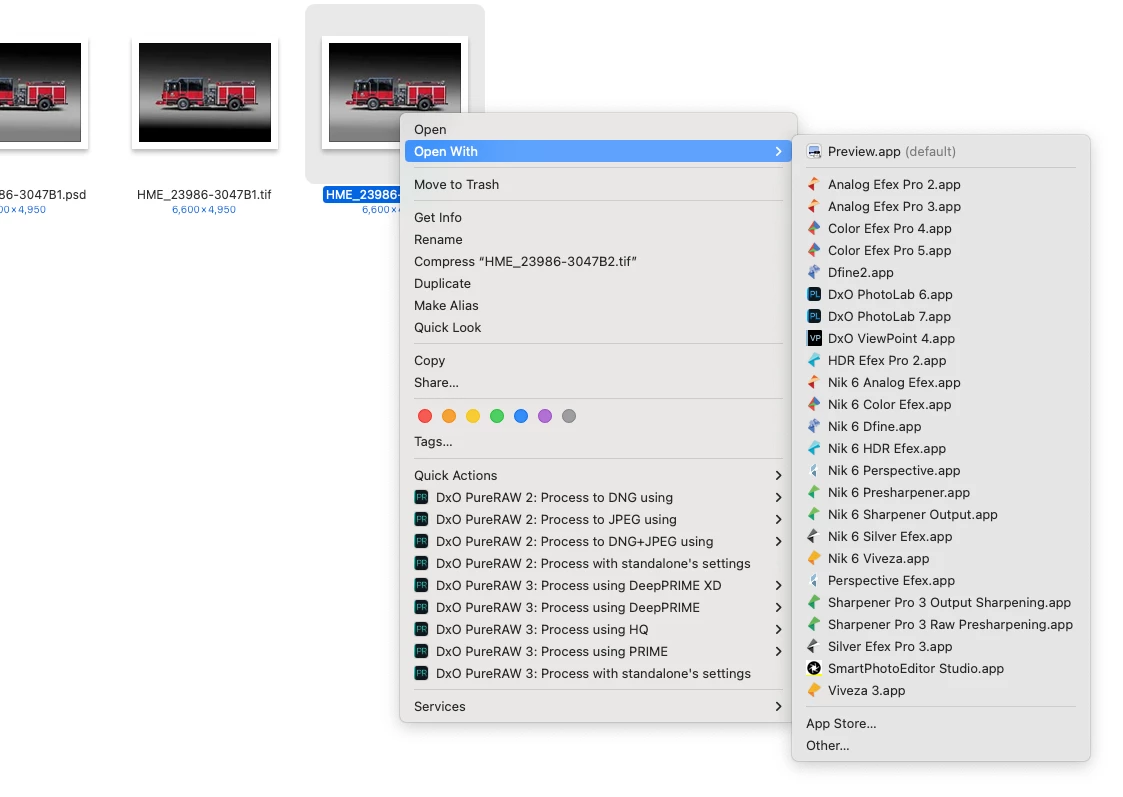Expand the Quick Actions submenu arrow
This screenshot has height=797, width=1123.
[x=778, y=475]
